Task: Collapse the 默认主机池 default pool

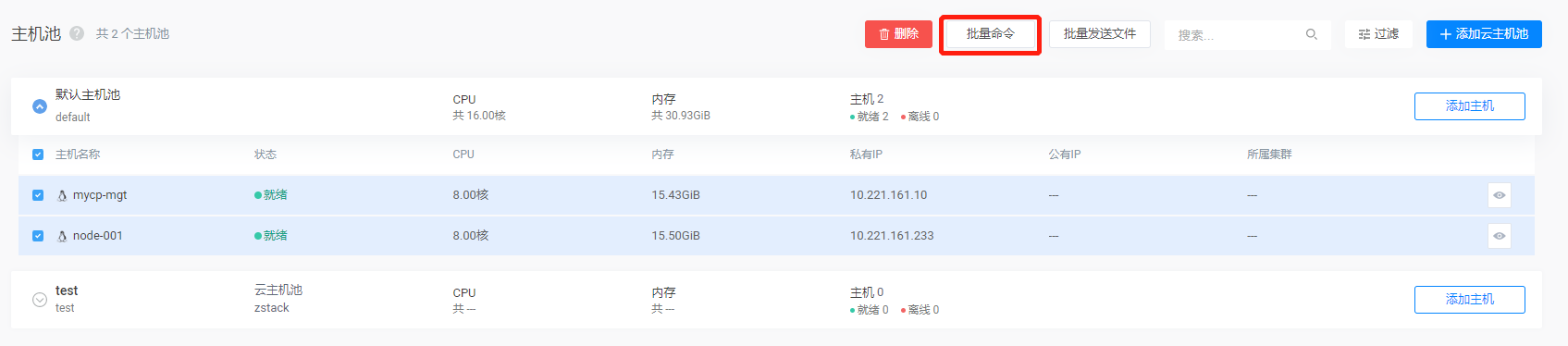Action: (40, 106)
